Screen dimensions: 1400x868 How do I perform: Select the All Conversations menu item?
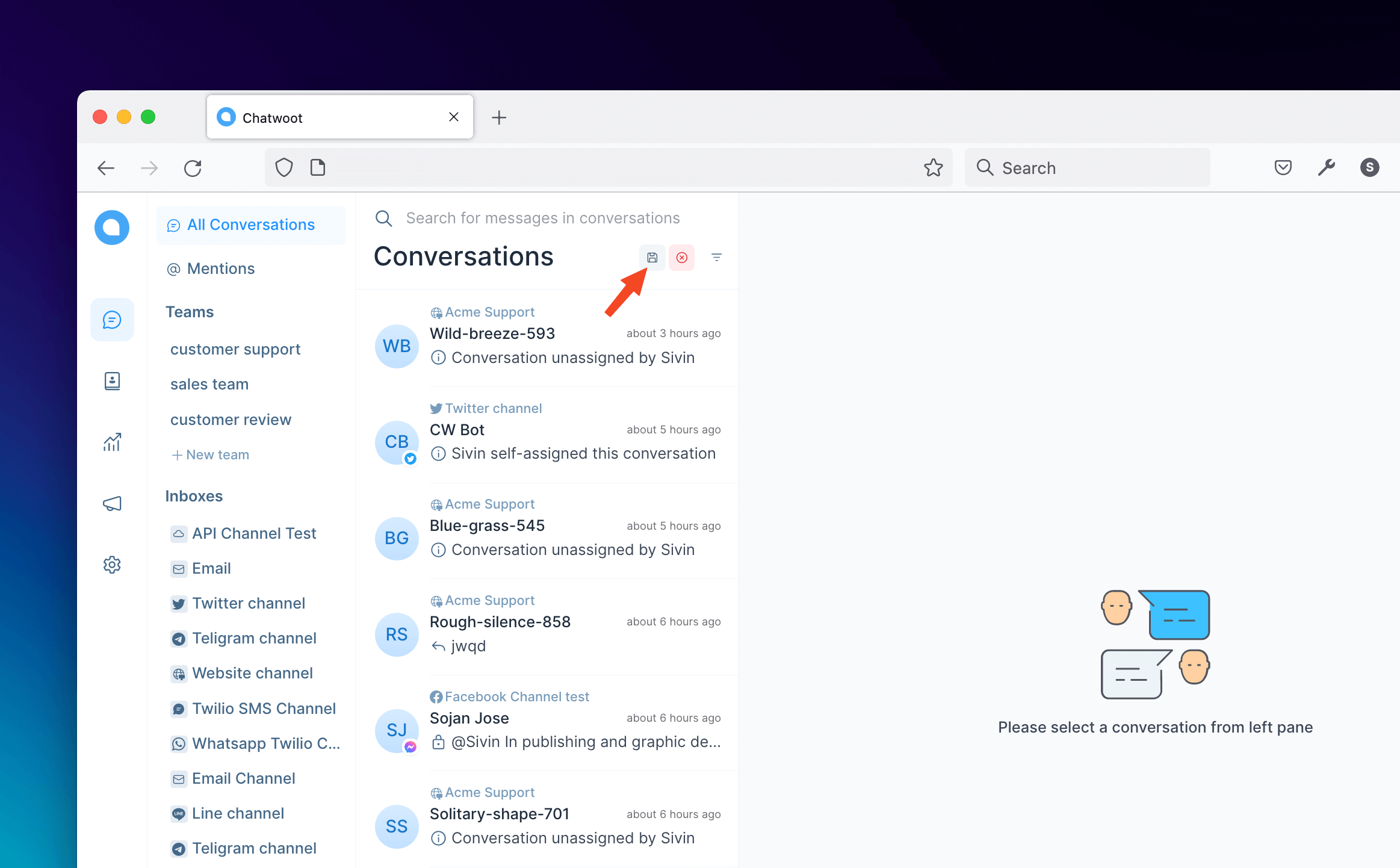pyautogui.click(x=251, y=224)
